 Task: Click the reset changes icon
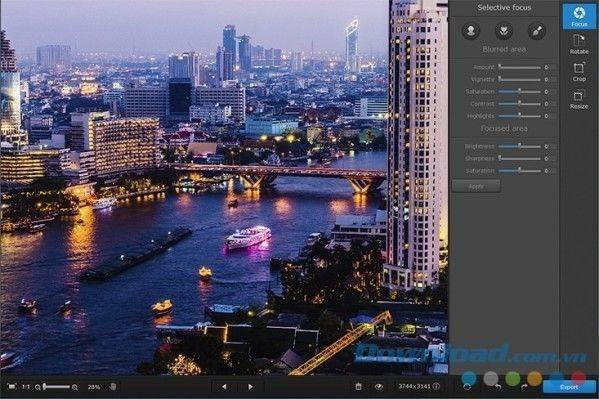pos(467,387)
